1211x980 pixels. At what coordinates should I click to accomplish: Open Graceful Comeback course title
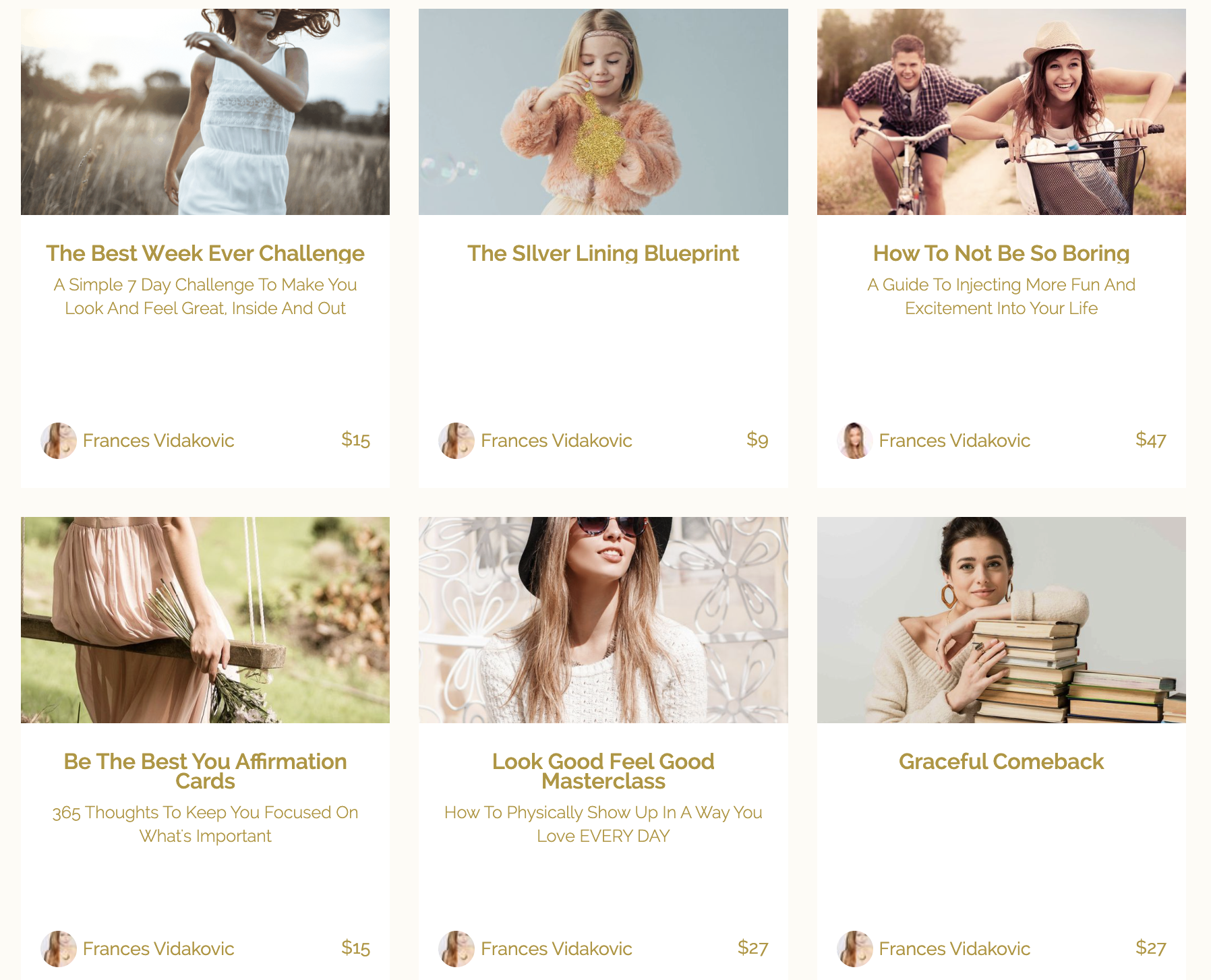[1001, 762]
